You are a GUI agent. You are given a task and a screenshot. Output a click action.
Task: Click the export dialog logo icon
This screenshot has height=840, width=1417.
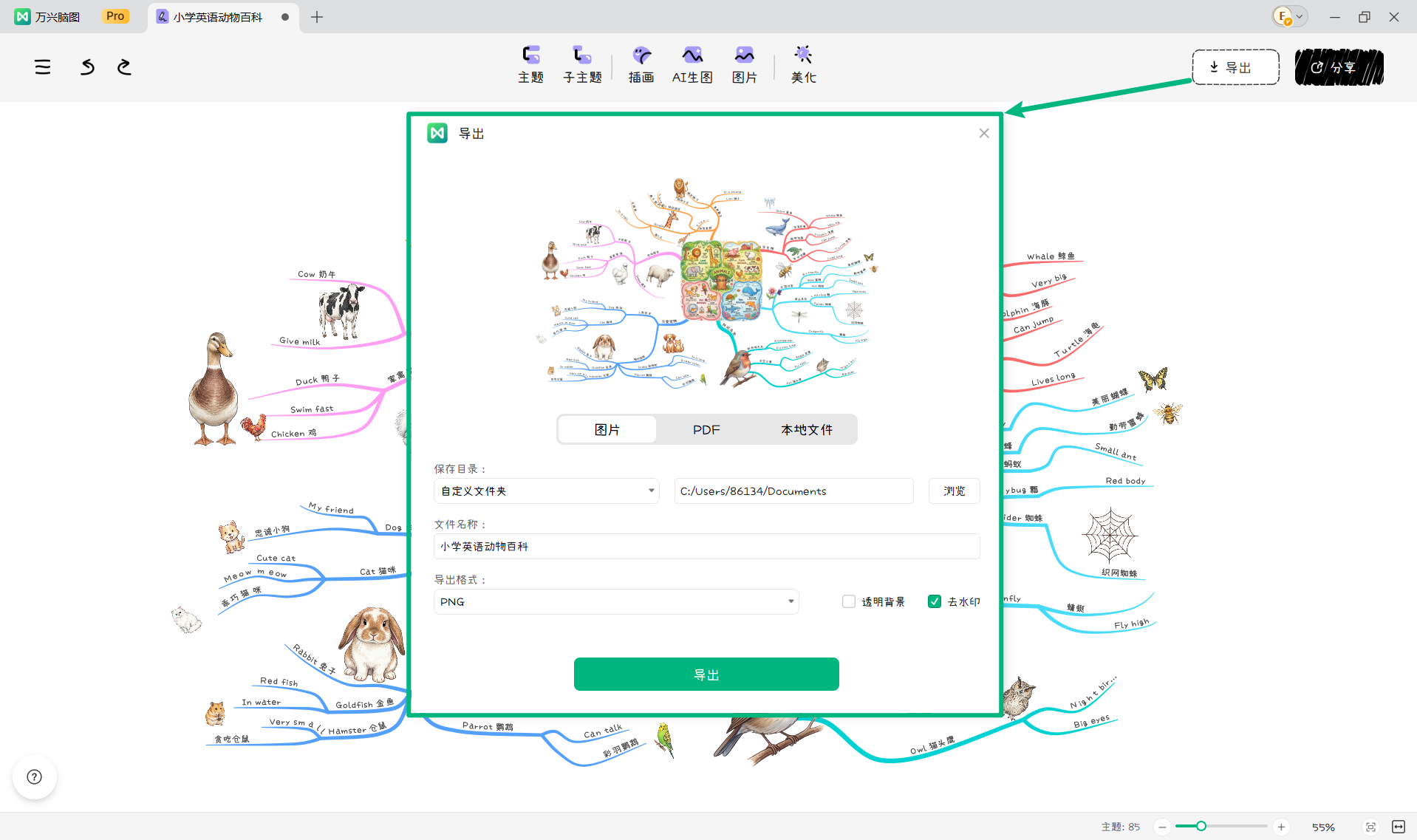pyautogui.click(x=437, y=133)
